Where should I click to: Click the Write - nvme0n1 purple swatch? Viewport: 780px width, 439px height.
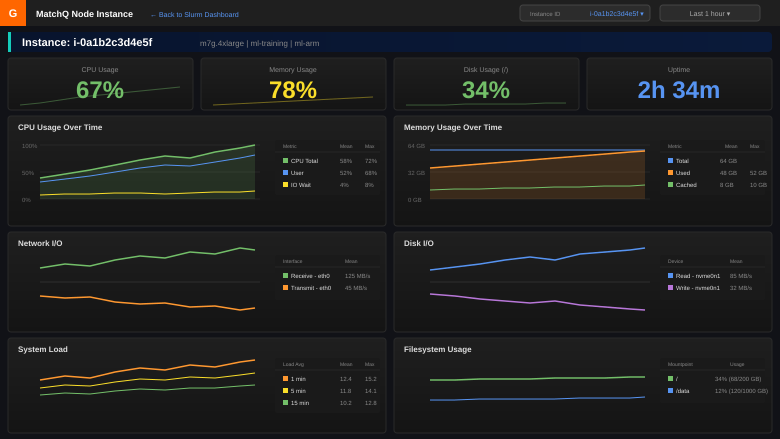pyautogui.click(x=671, y=287)
